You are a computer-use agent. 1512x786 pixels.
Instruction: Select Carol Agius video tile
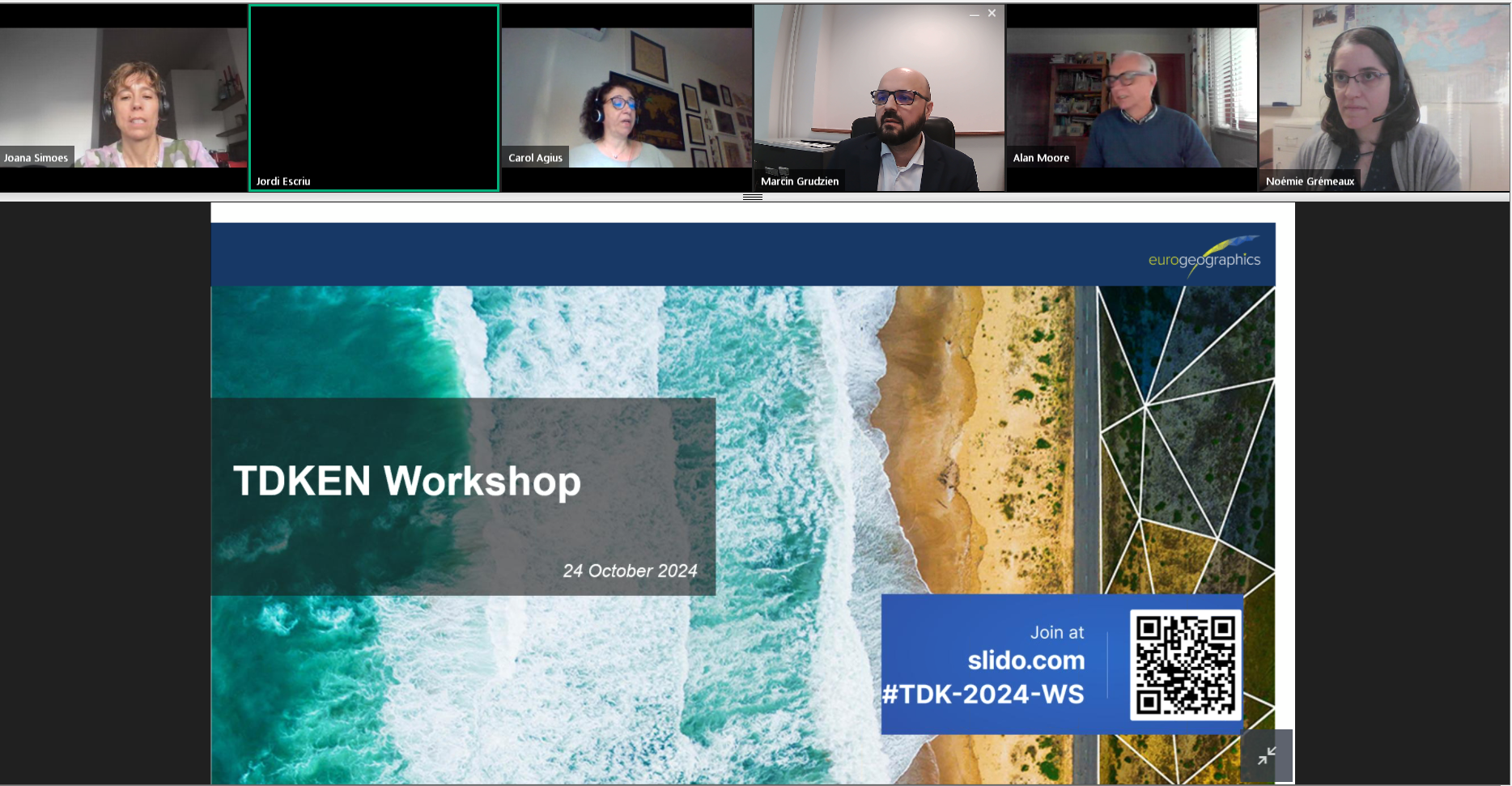pos(626,97)
